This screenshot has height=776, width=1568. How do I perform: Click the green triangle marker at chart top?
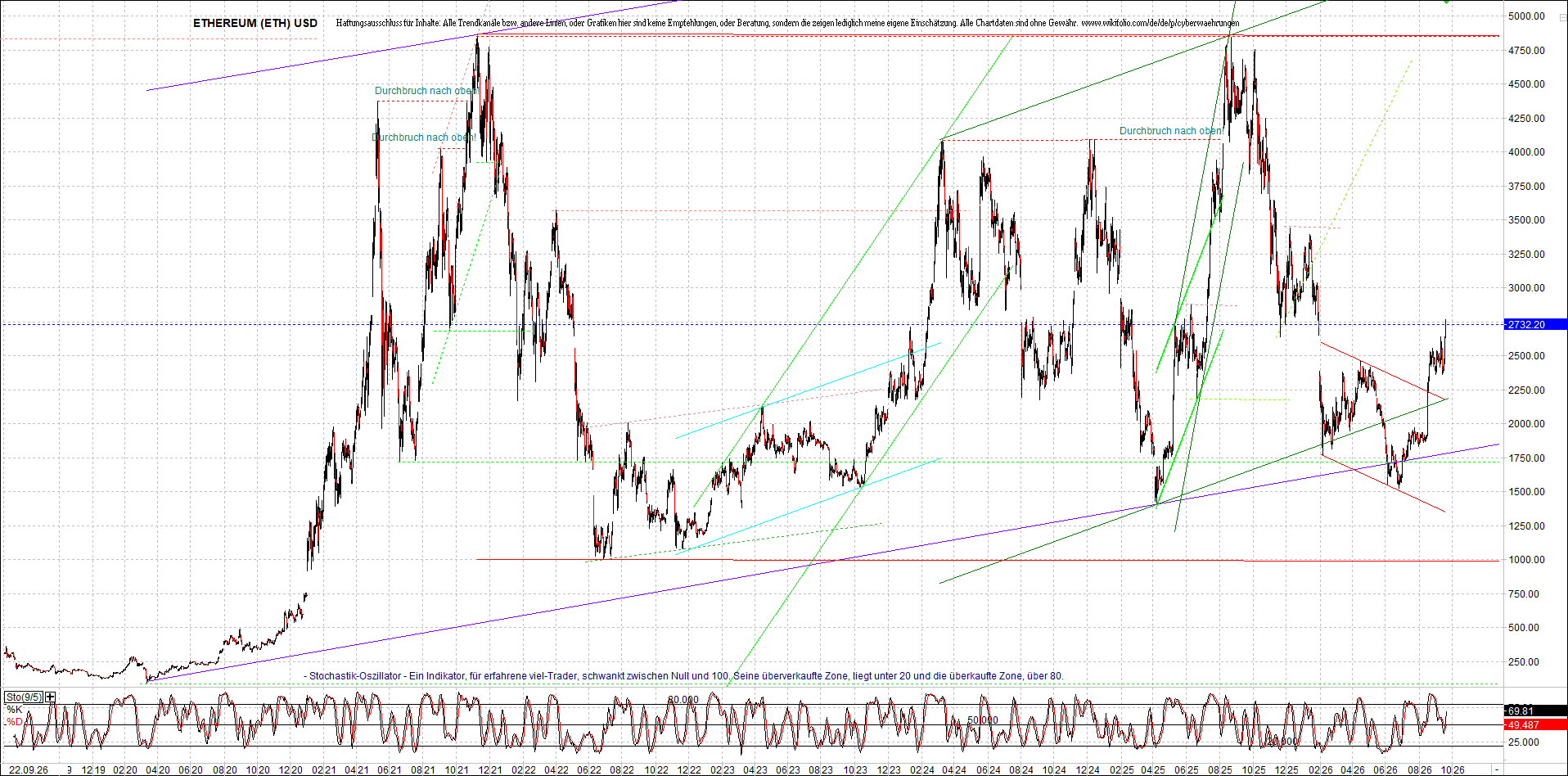(x=1446, y=2)
